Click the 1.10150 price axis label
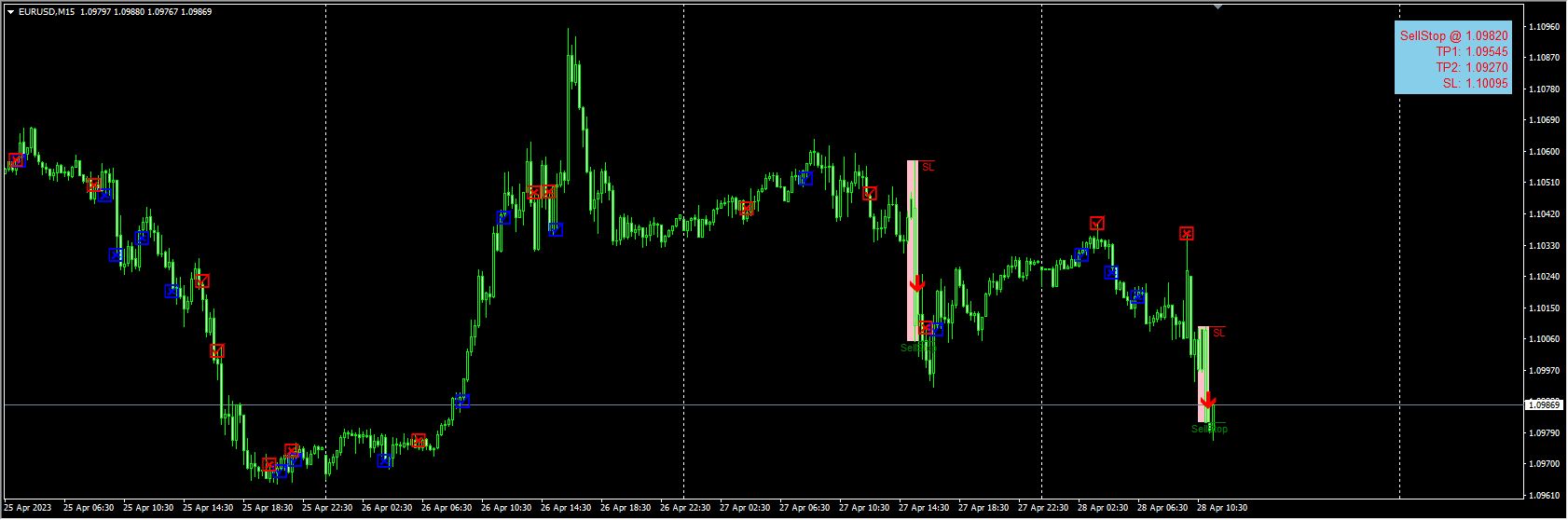The width and height of the screenshot is (1568, 520). pyautogui.click(x=1545, y=308)
